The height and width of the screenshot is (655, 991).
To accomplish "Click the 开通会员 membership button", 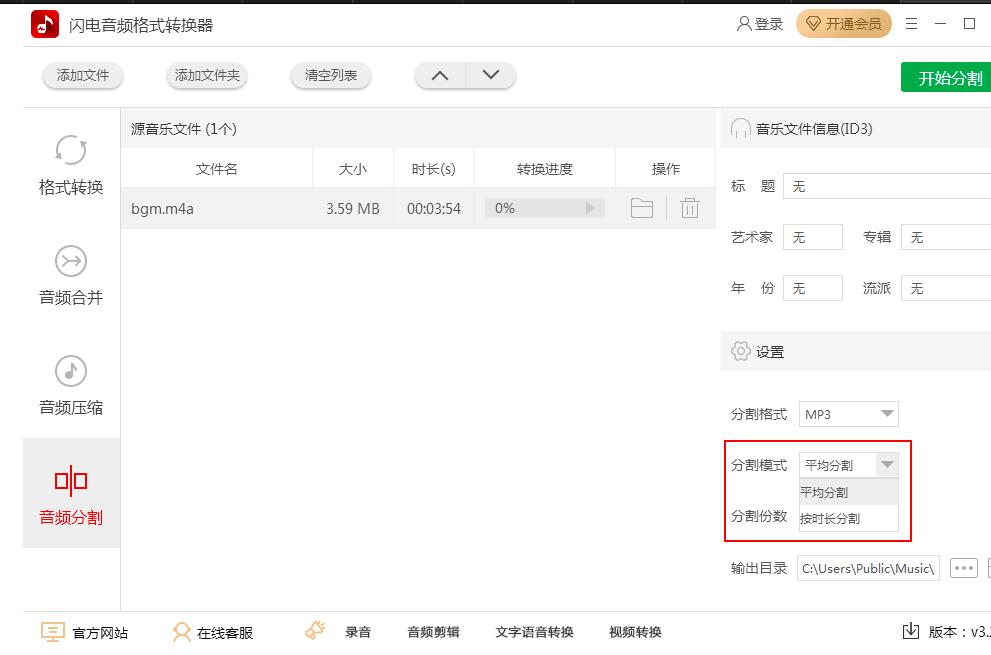I will click(844, 24).
